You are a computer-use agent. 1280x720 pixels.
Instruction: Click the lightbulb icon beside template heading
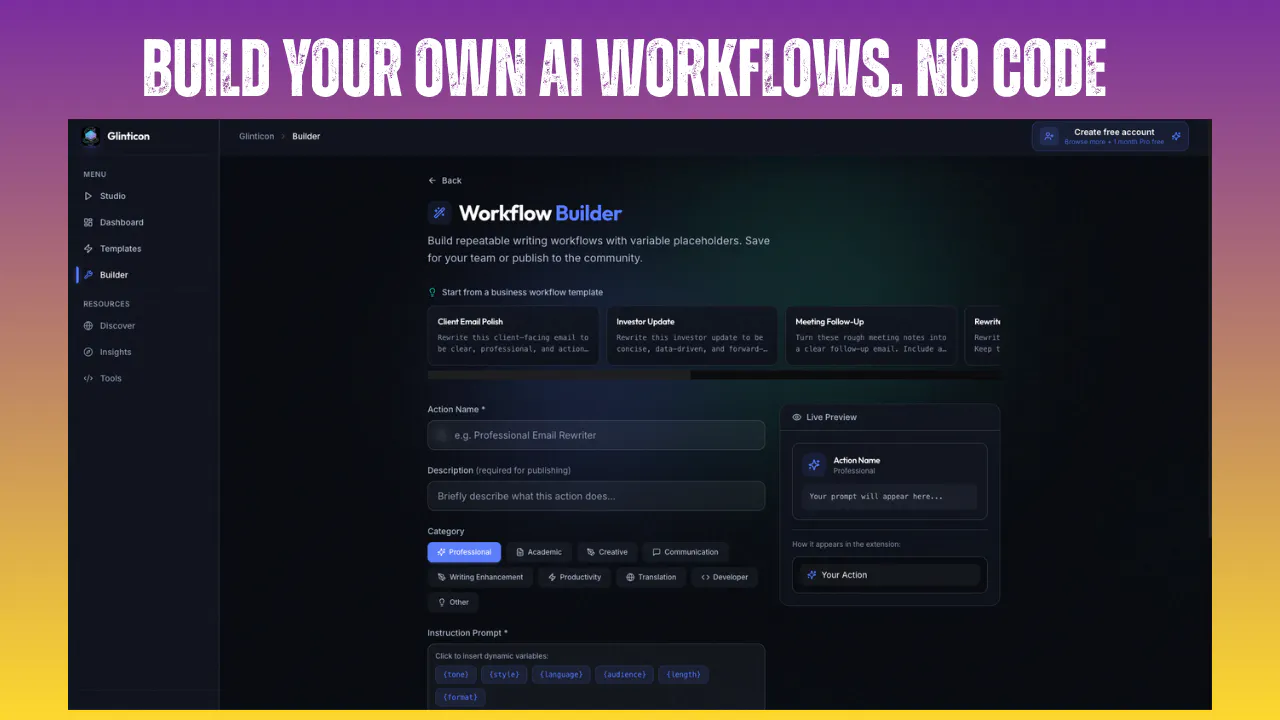tap(432, 293)
